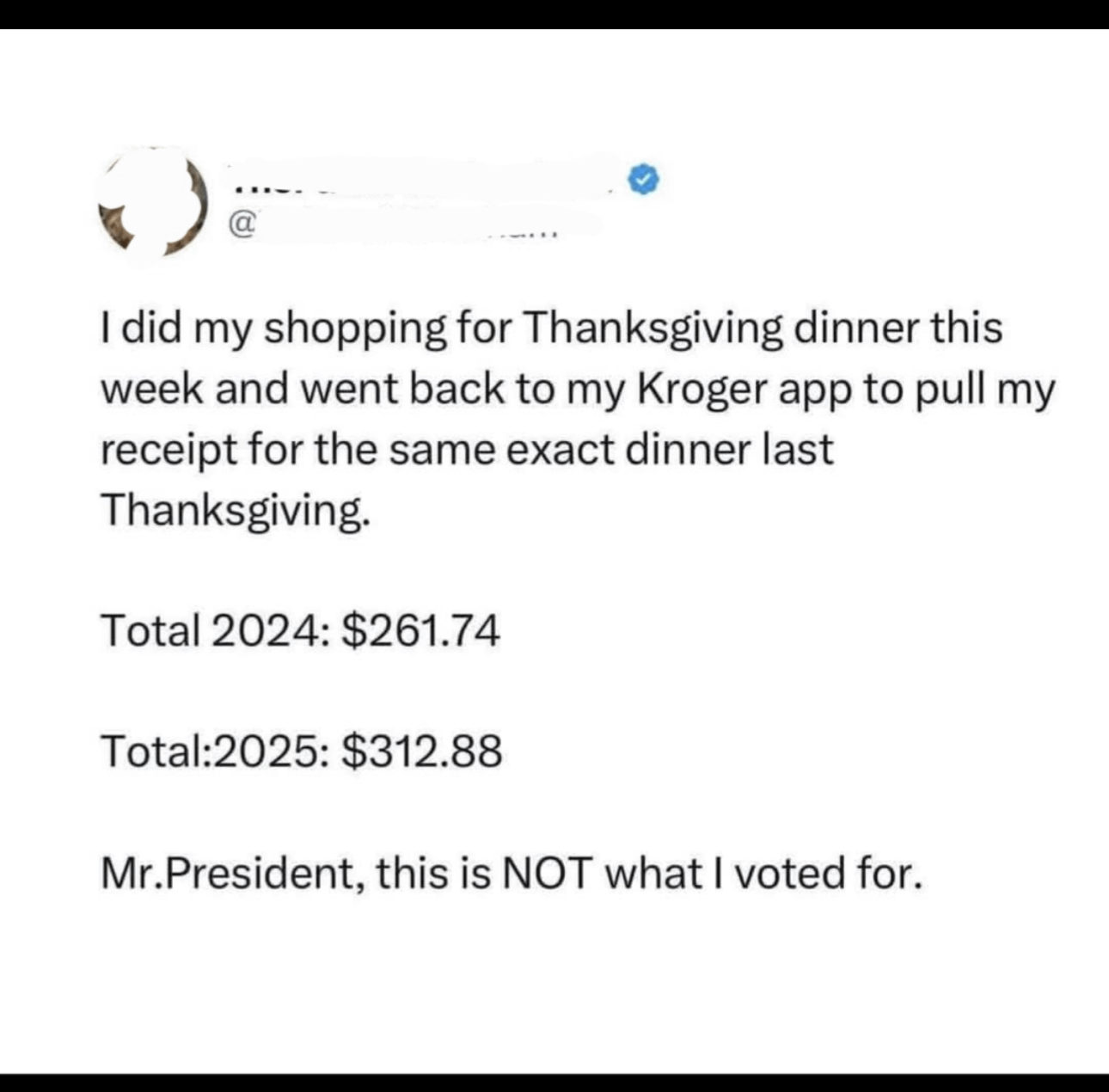Click the $312.88 amount
The width and height of the screenshot is (1109, 1092).
click(x=421, y=751)
